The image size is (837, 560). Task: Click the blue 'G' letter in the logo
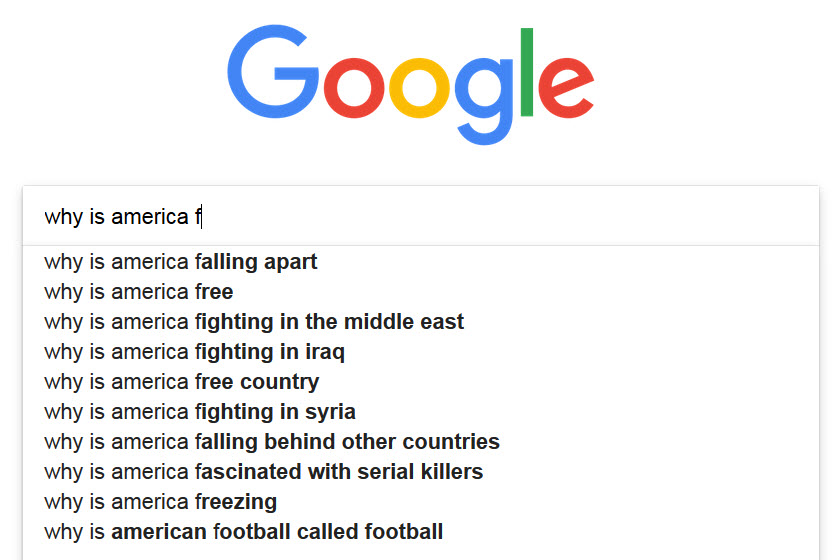point(273,71)
